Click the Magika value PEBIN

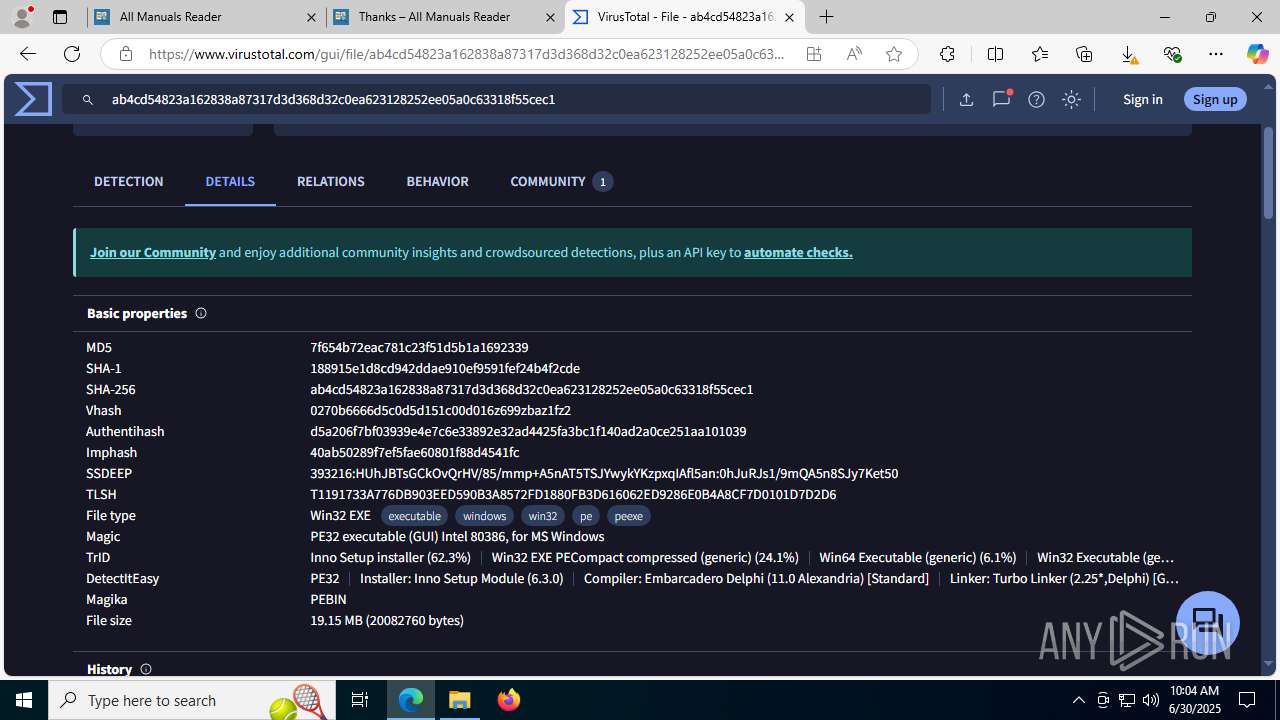(328, 599)
